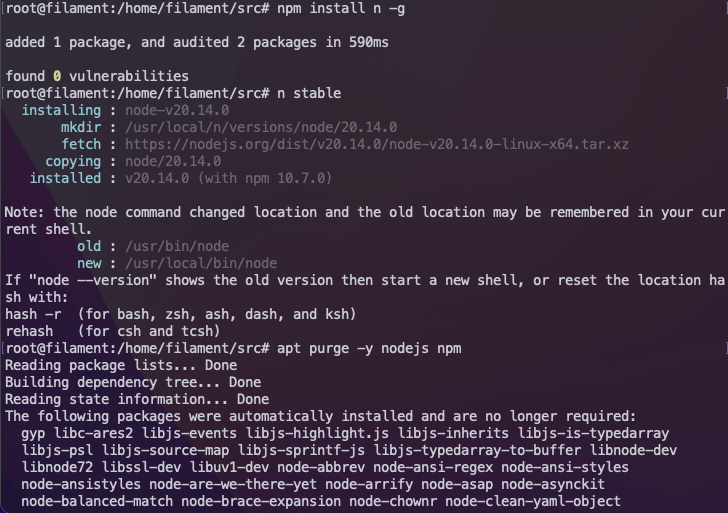The width and height of the screenshot is (728, 513).
Task: Click the 'rehash' command hint
Action: point(29,331)
